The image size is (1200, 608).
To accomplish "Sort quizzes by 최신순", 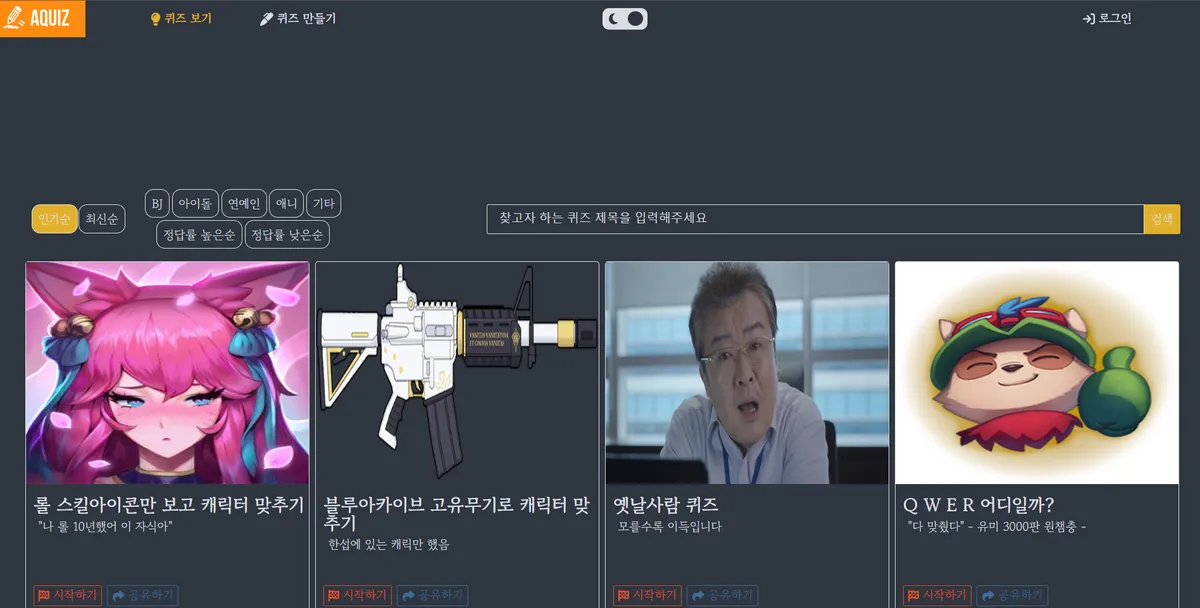I will pyautogui.click(x=102, y=219).
